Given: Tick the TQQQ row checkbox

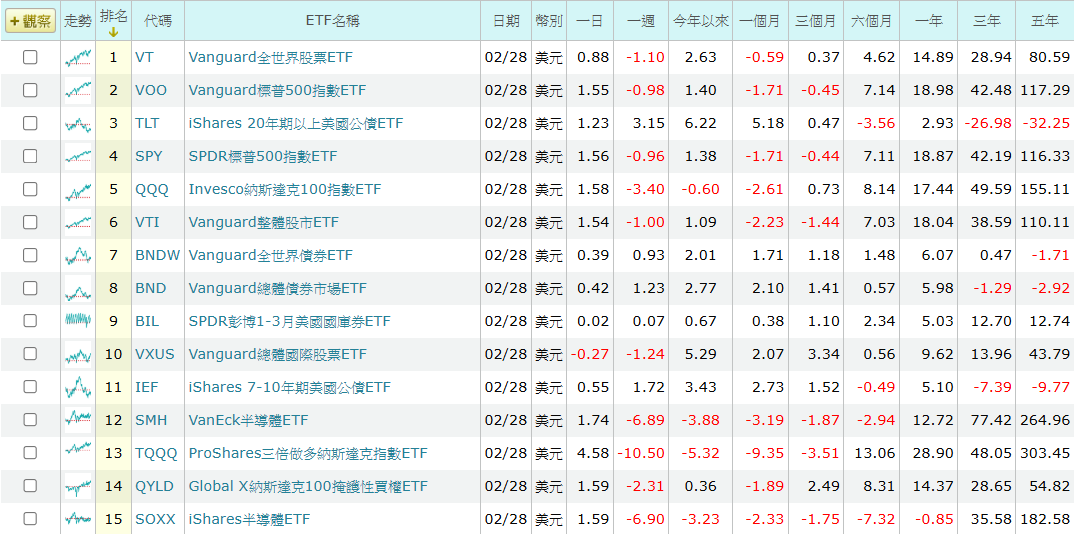Looking at the screenshot, I should tap(30, 452).
